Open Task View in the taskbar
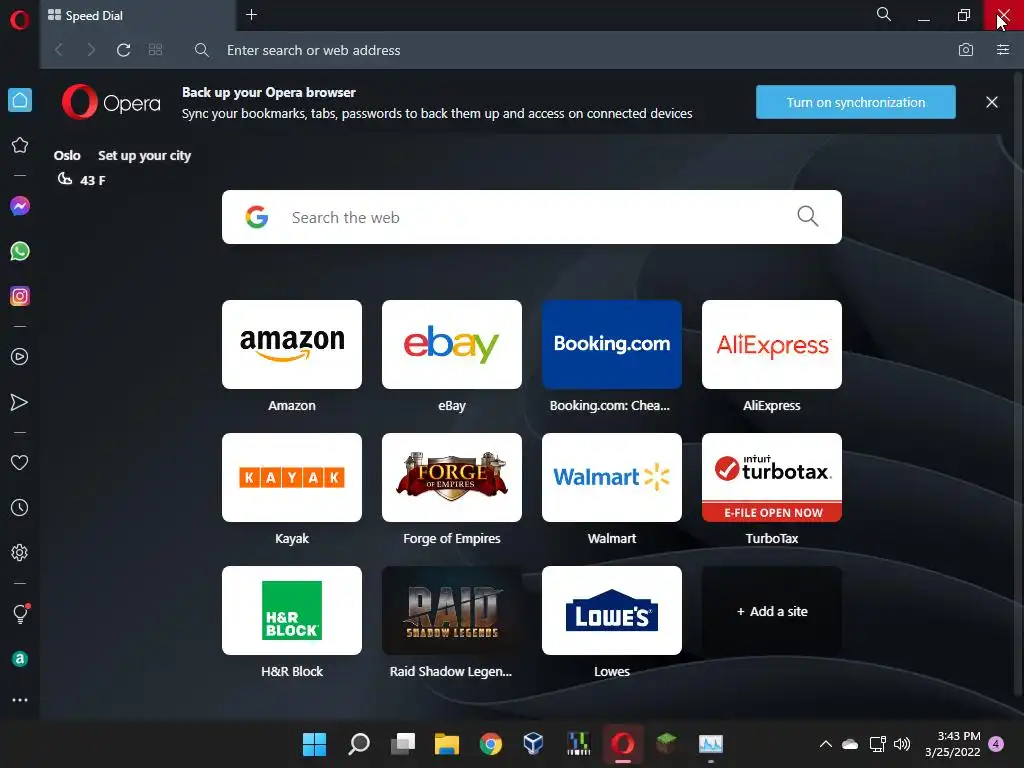The width and height of the screenshot is (1024, 768). [x=403, y=744]
